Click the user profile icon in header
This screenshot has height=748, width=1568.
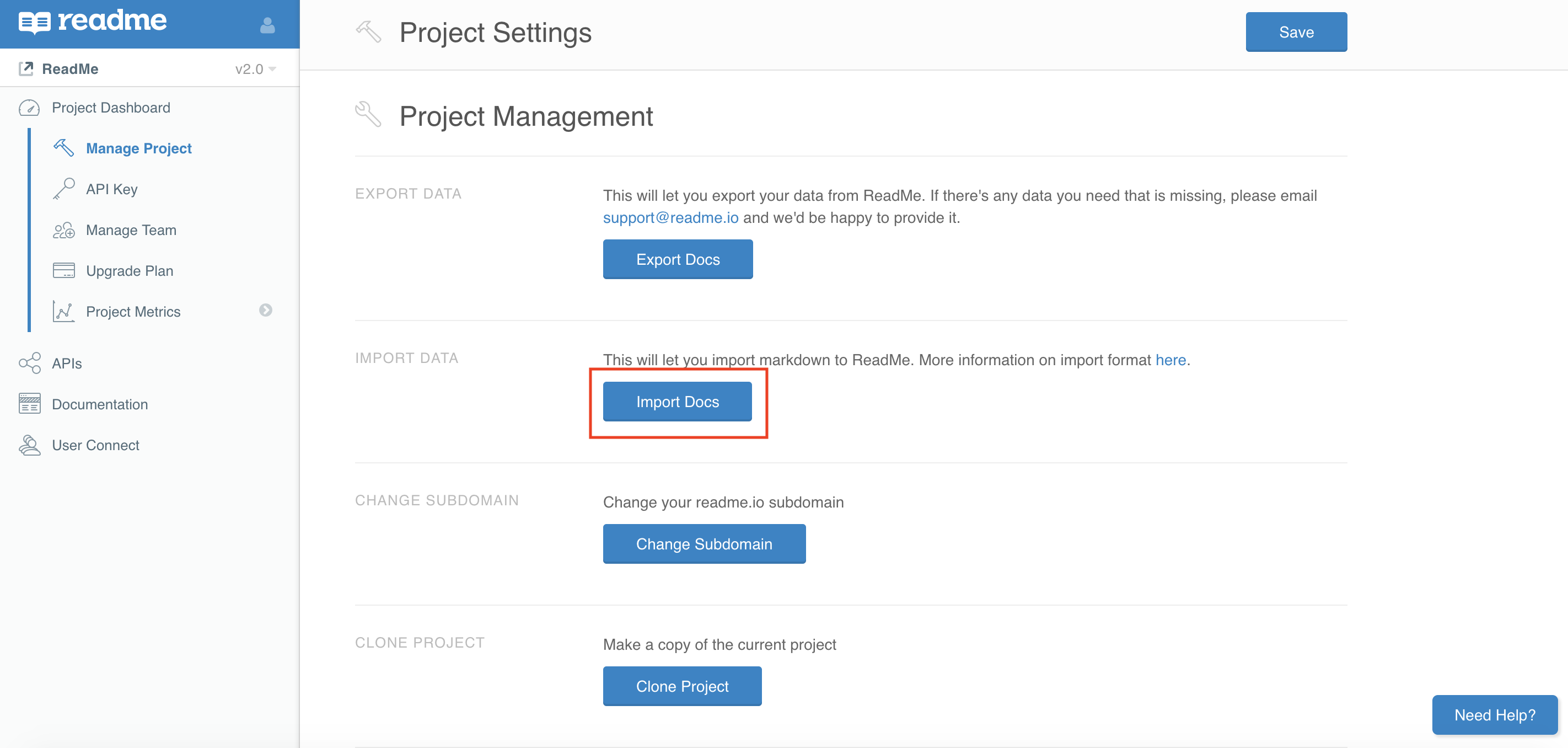tap(267, 25)
